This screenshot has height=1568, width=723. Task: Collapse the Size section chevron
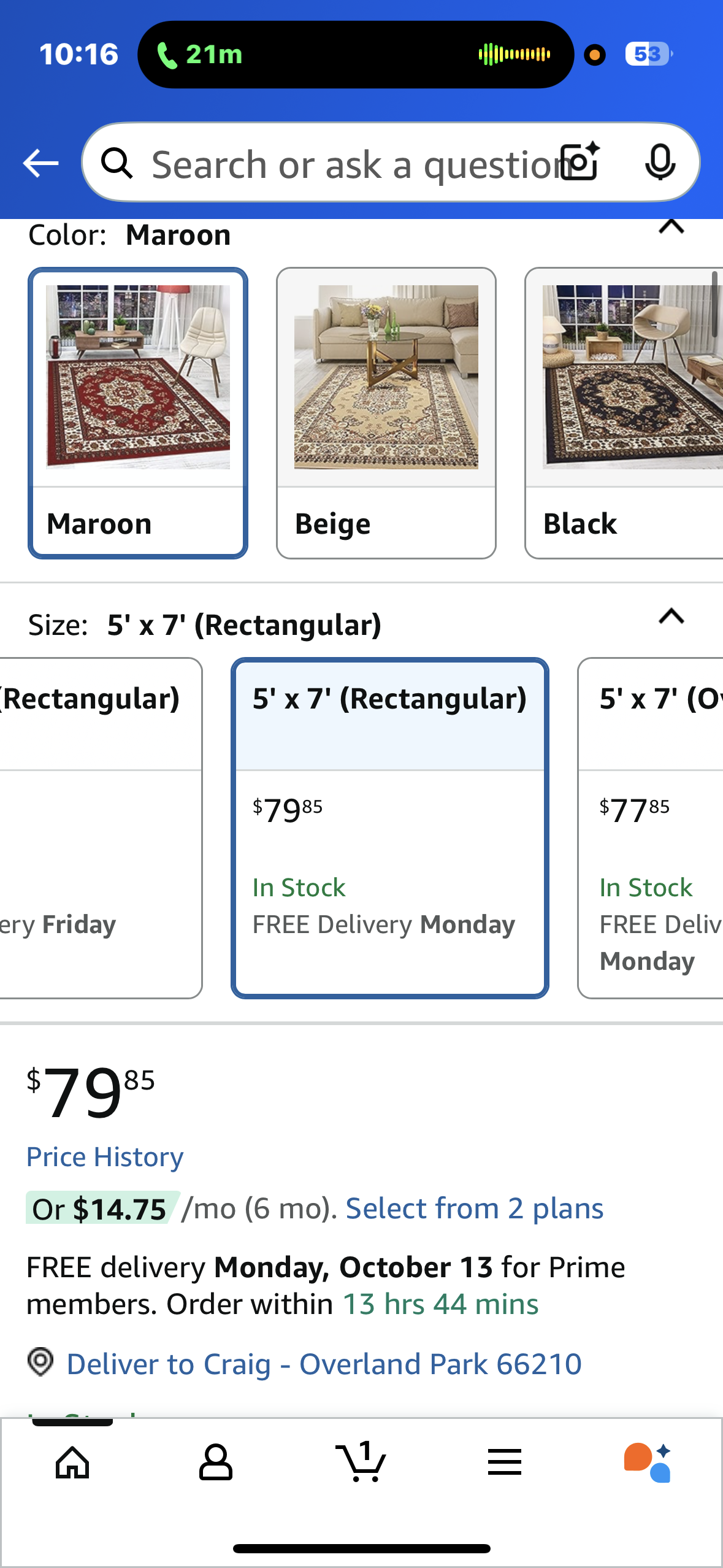(x=671, y=617)
